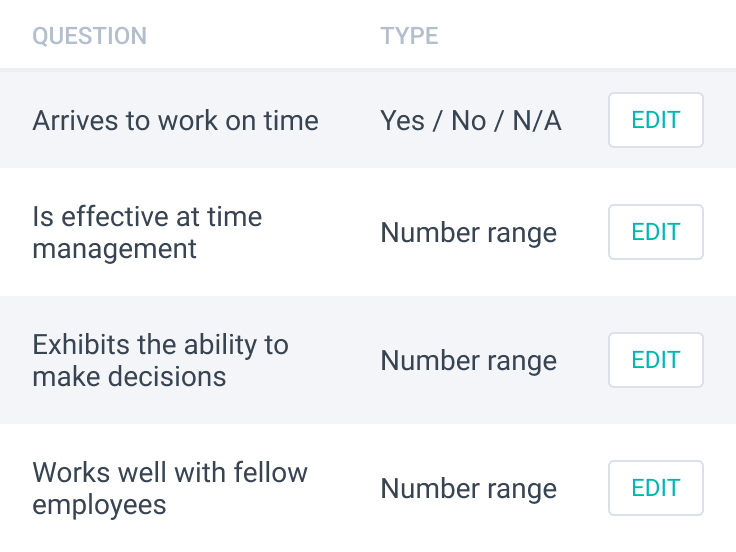Screen dimensions: 736x552
Task: Click the 'Yes / No / N/A' type value
Action: [x=470, y=121]
